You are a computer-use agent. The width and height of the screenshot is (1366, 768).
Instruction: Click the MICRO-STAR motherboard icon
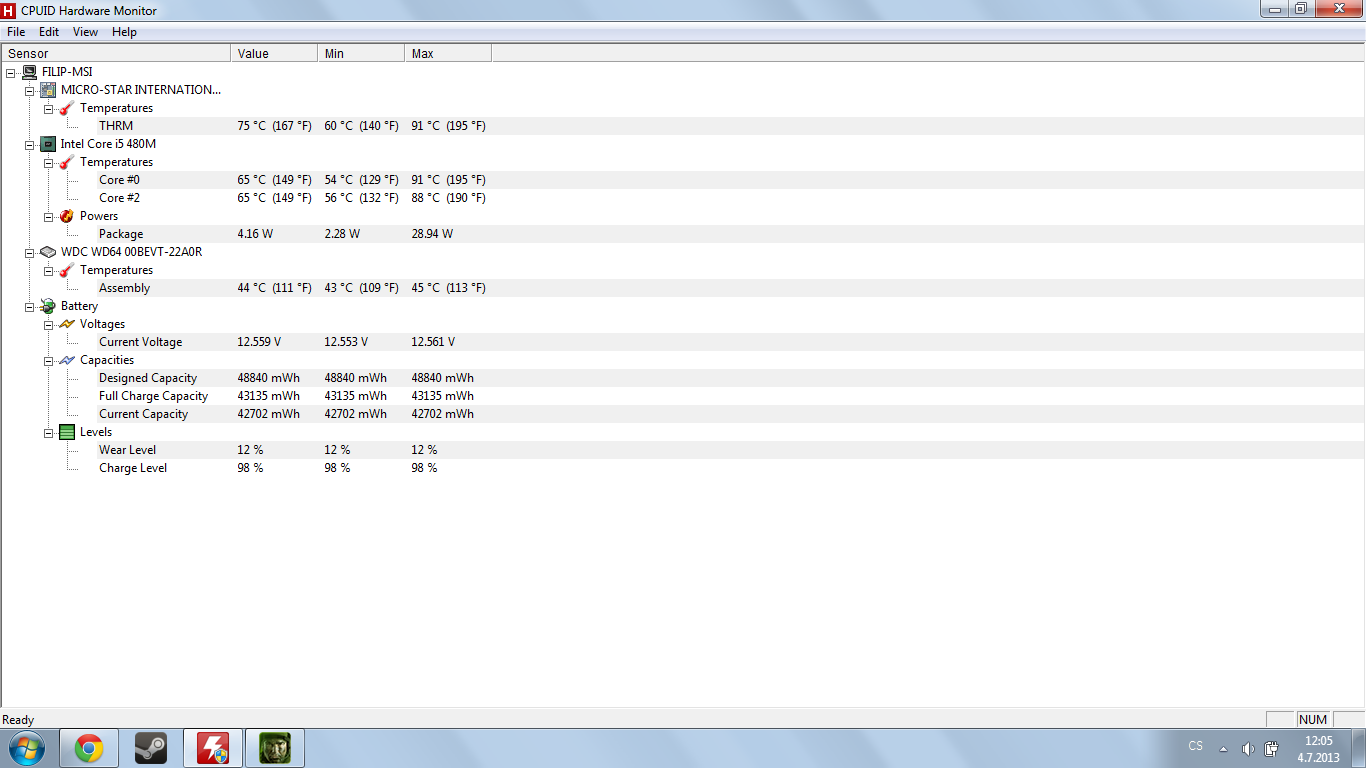[48, 90]
